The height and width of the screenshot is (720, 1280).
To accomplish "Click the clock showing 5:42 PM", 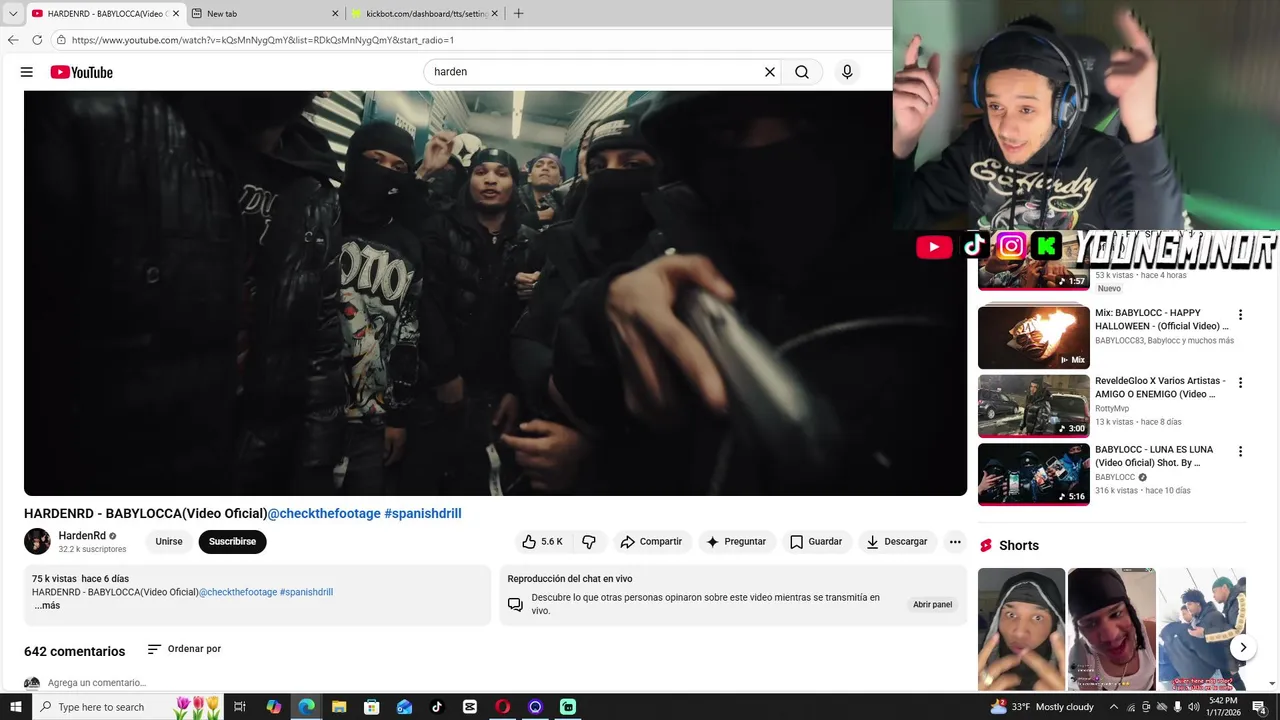I will (1223, 707).
